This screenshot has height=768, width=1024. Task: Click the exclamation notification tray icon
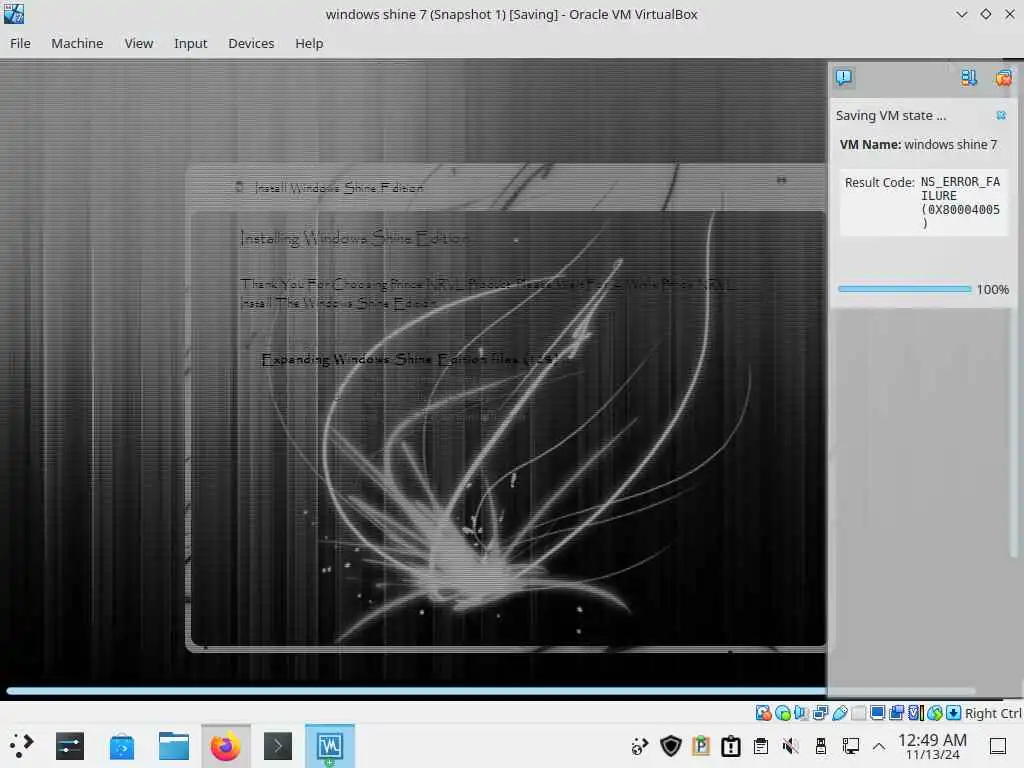coord(731,745)
